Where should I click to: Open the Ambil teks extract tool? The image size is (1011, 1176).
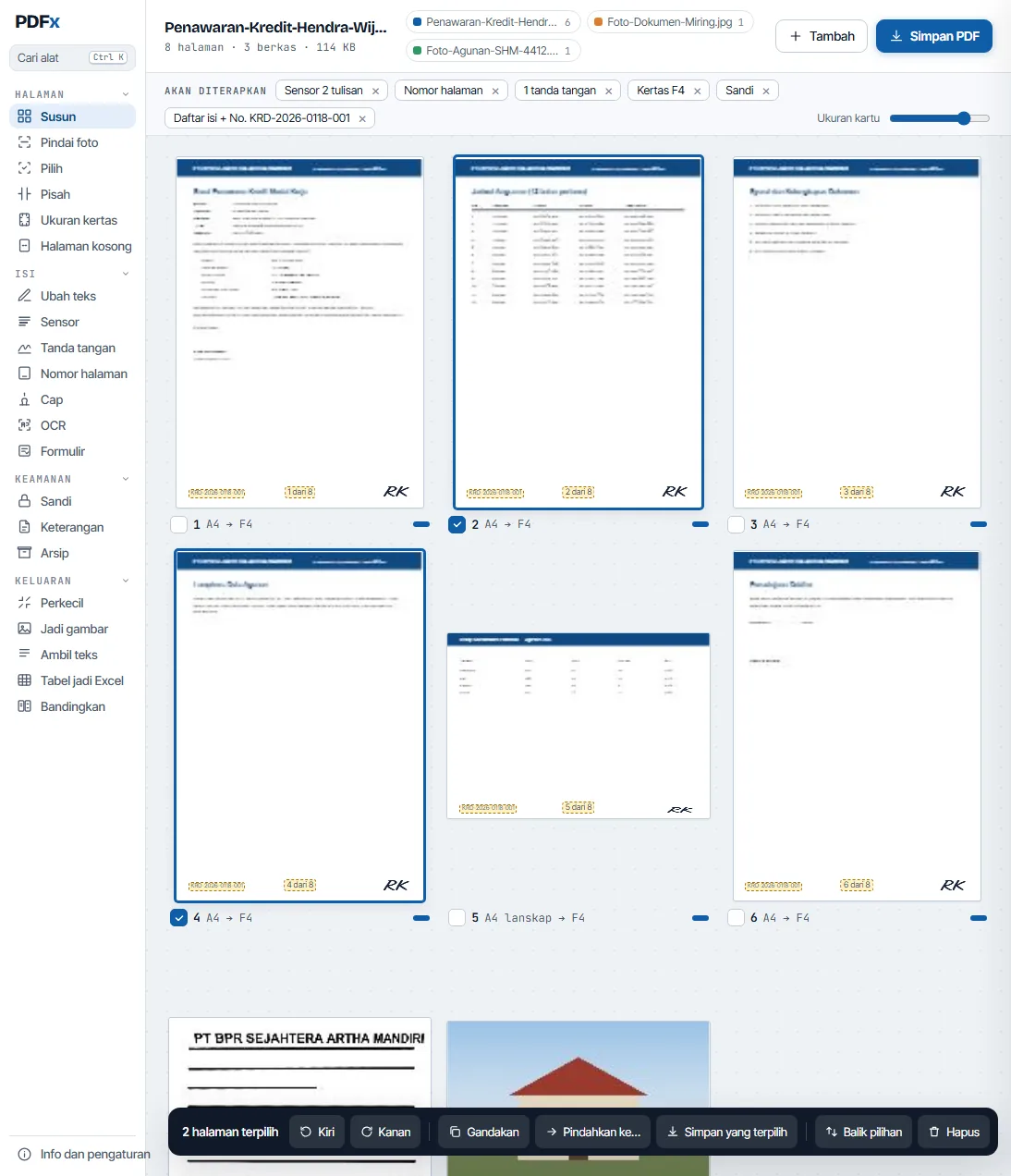72,655
